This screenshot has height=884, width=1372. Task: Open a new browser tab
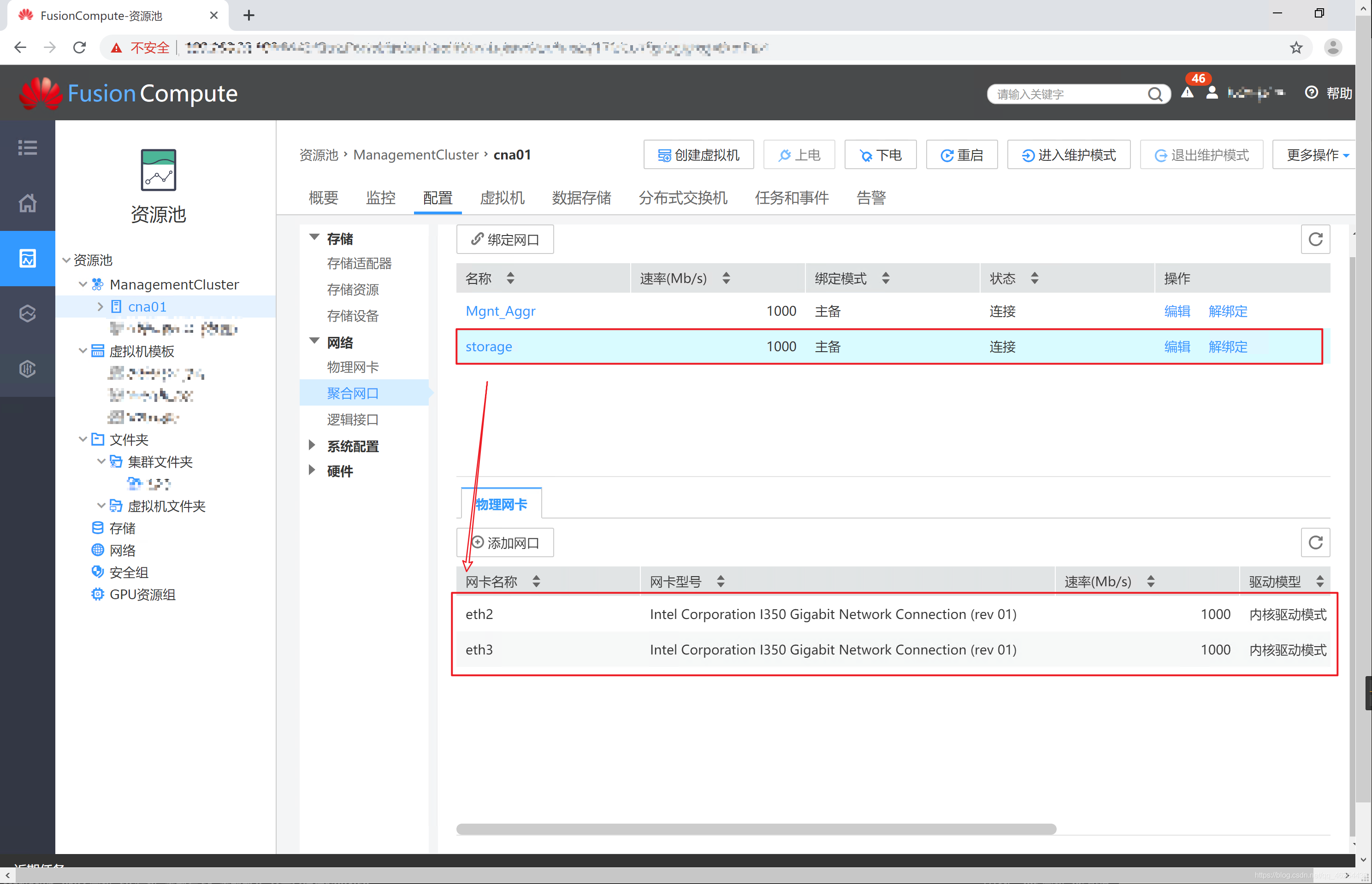pos(248,16)
